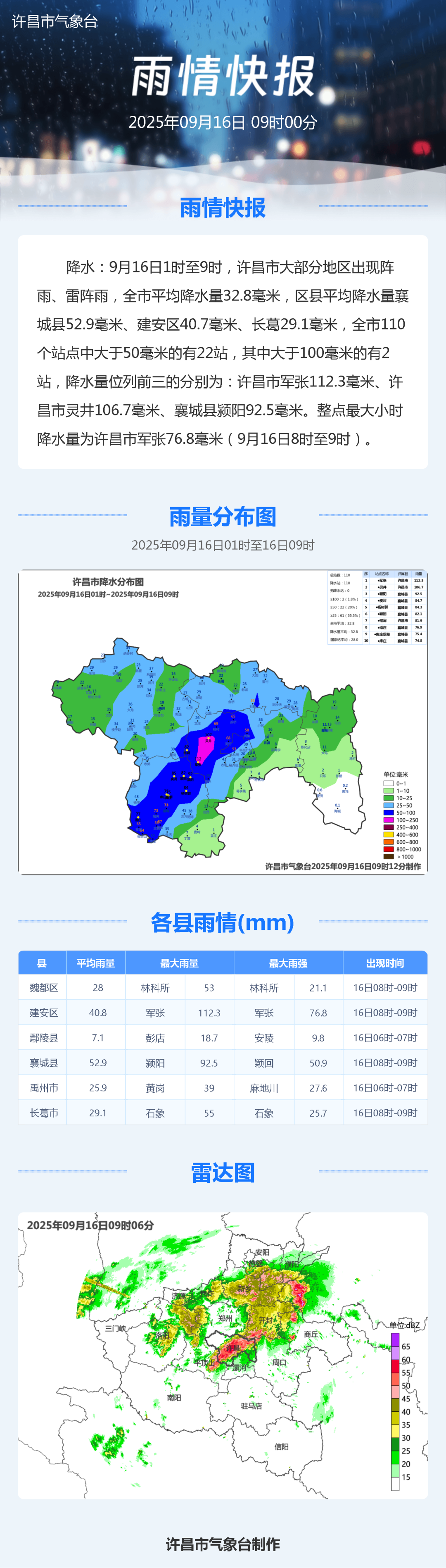Click the 郑州 label on radar map
Screen dimensions: 446x1568
(x=225, y=1318)
